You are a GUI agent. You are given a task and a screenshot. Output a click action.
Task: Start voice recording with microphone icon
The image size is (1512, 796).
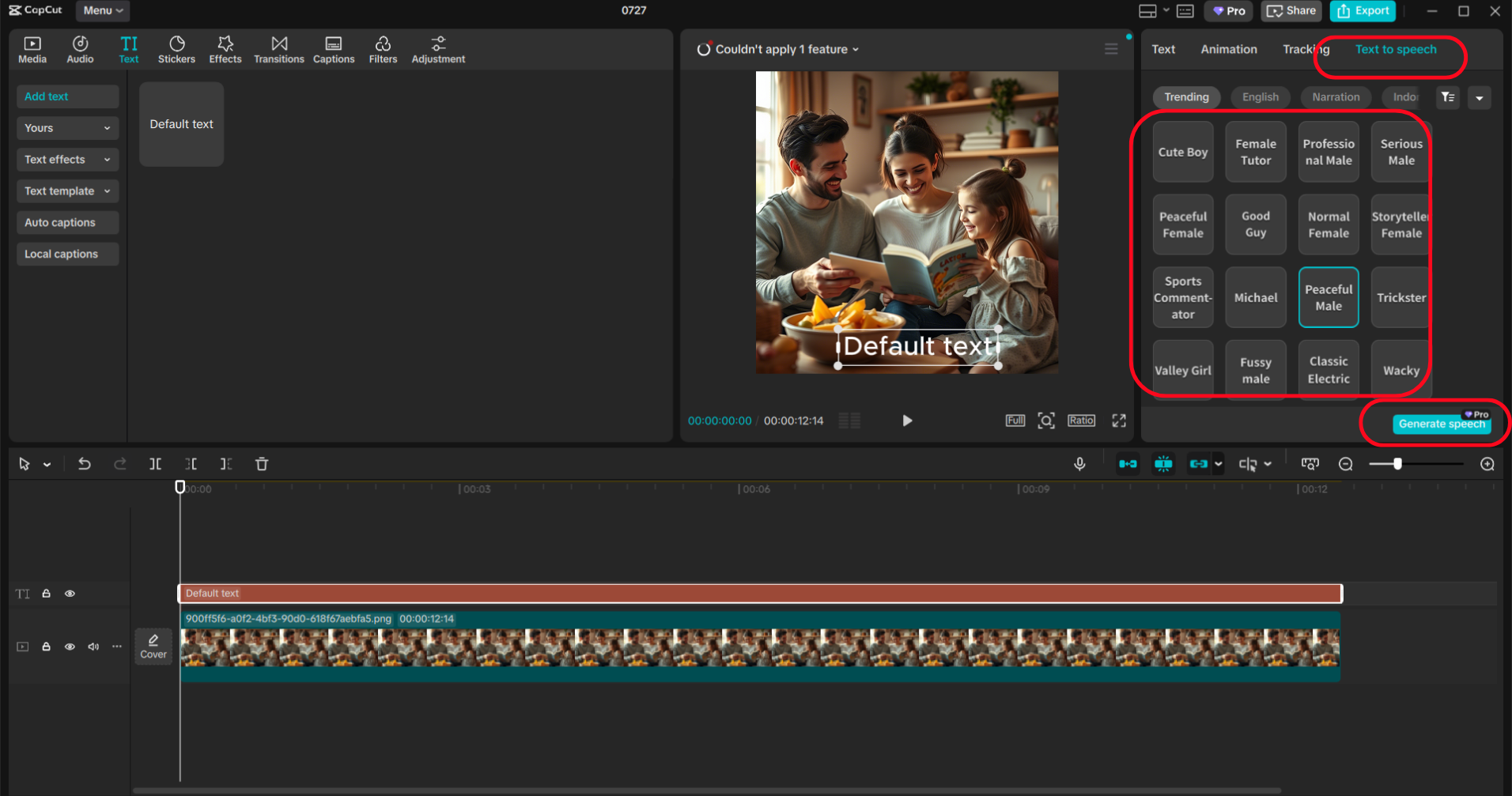tap(1079, 464)
